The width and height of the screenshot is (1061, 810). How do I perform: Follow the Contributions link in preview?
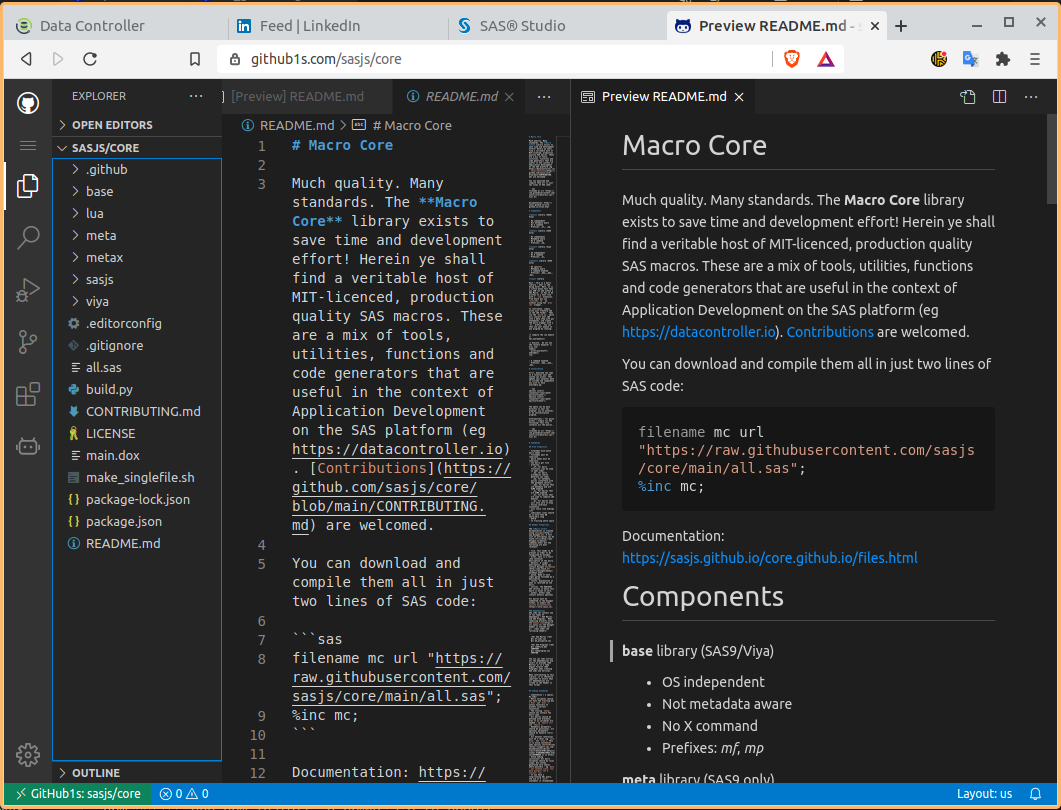pos(830,332)
